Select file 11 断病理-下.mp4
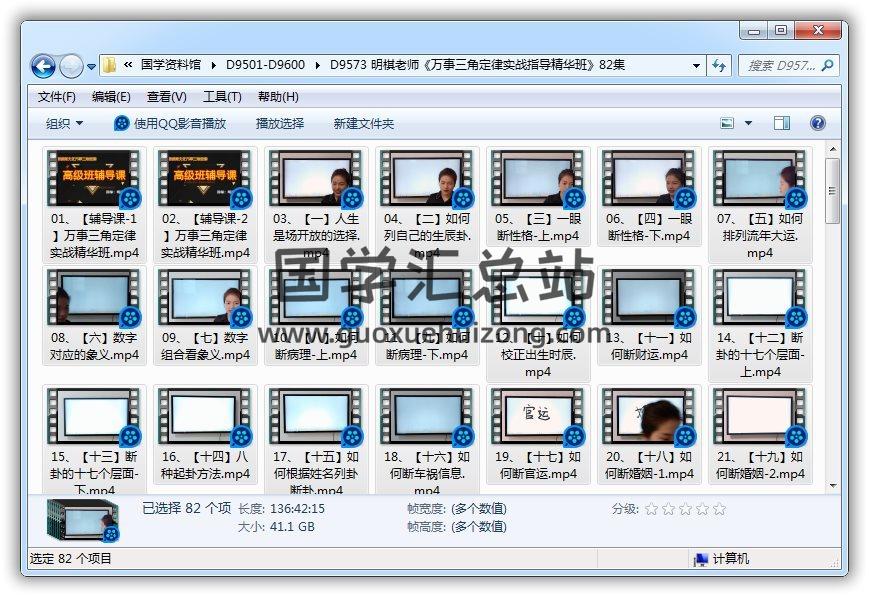869x597 pixels. coord(427,315)
